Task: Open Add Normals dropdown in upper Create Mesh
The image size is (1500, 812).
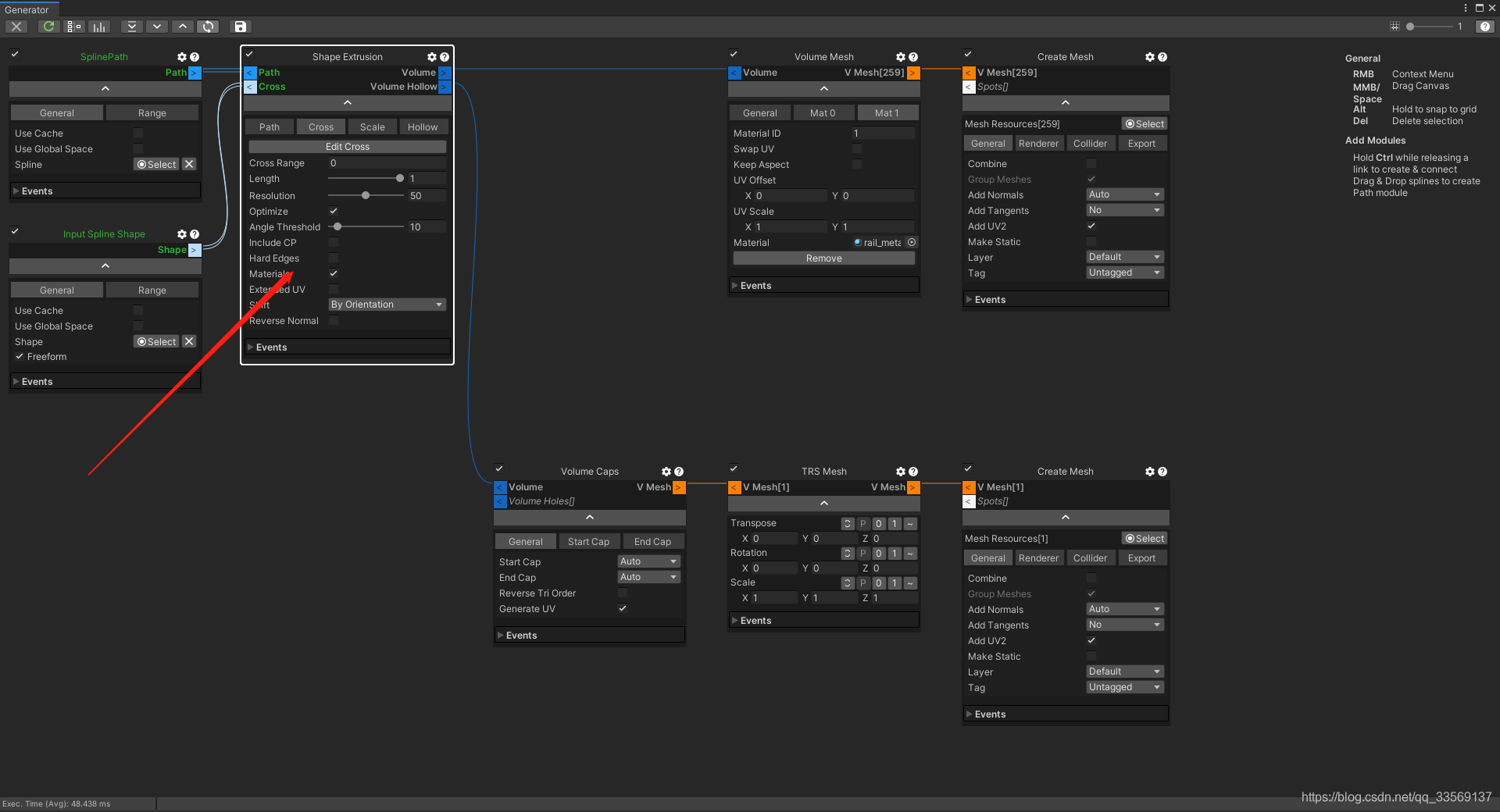Action: click(1125, 194)
